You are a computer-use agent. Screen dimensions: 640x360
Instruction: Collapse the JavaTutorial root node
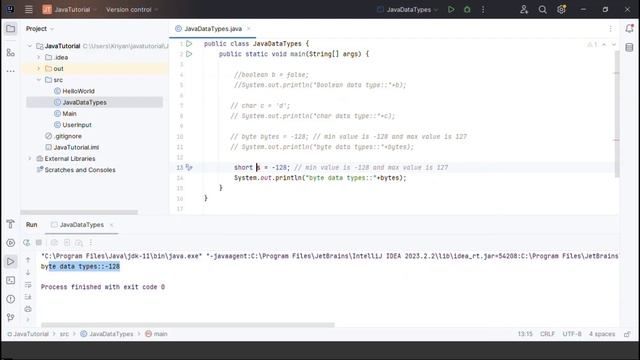coord(30,46)
